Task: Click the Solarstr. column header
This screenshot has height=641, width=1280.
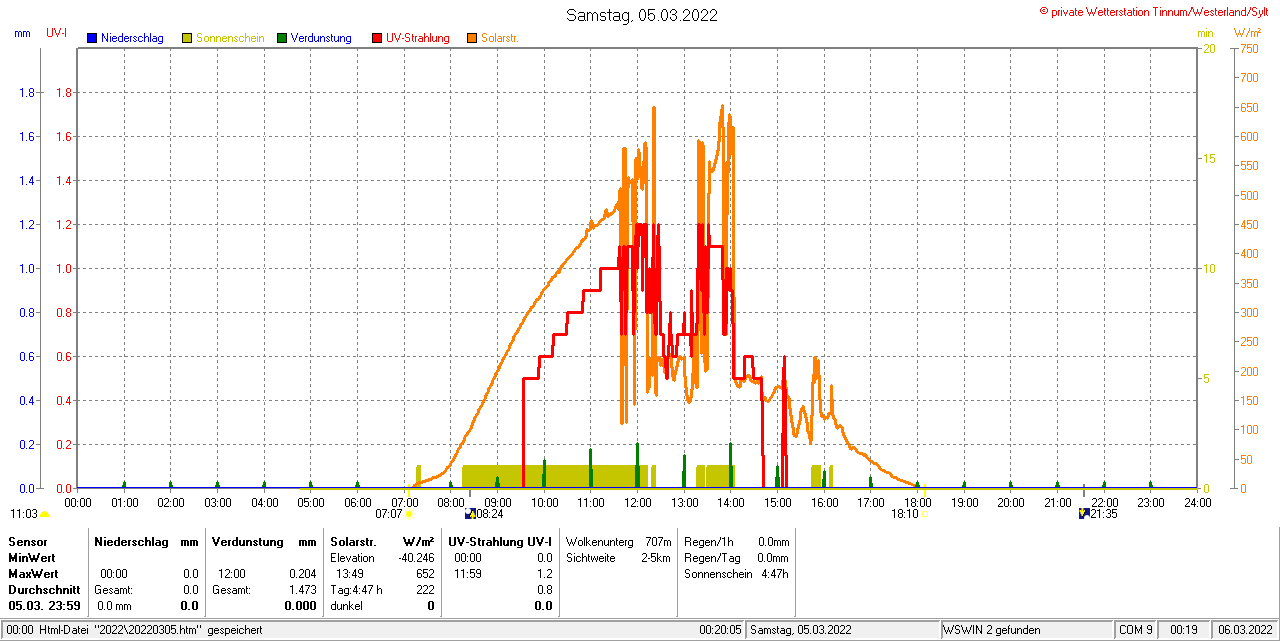Action: 353,541
